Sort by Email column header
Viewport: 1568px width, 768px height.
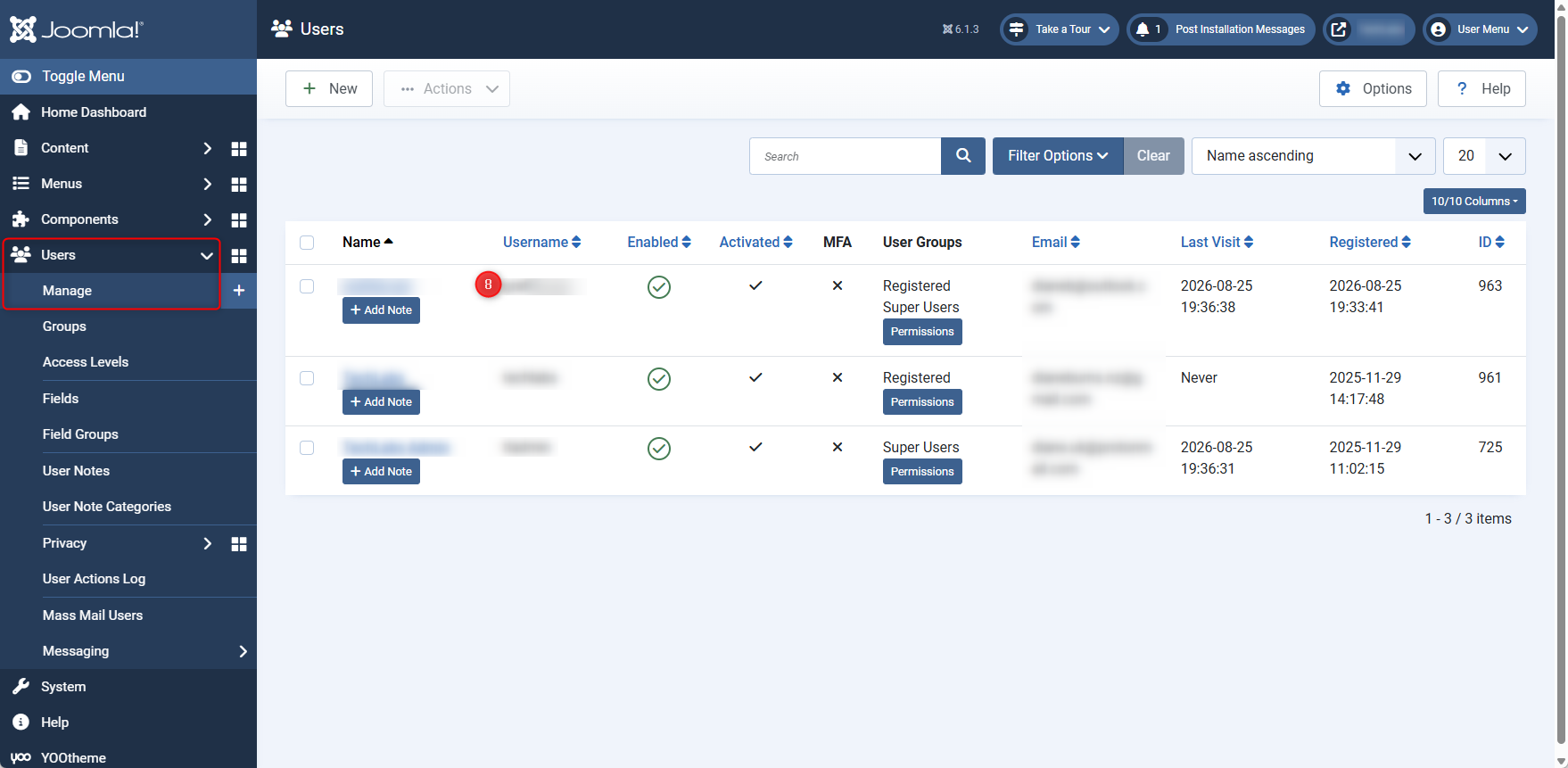[x=1056, y=243]
